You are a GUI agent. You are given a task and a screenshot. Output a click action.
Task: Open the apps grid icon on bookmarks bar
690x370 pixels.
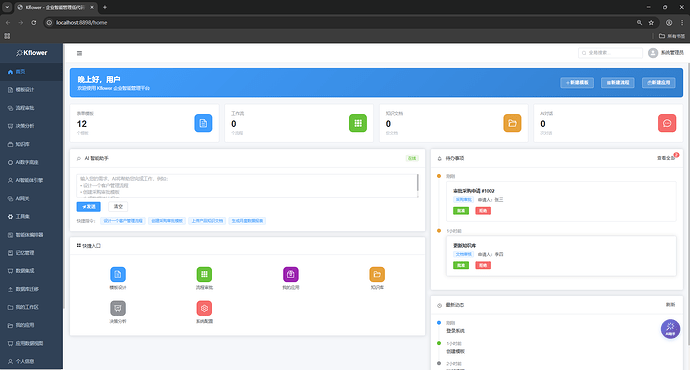7,36
